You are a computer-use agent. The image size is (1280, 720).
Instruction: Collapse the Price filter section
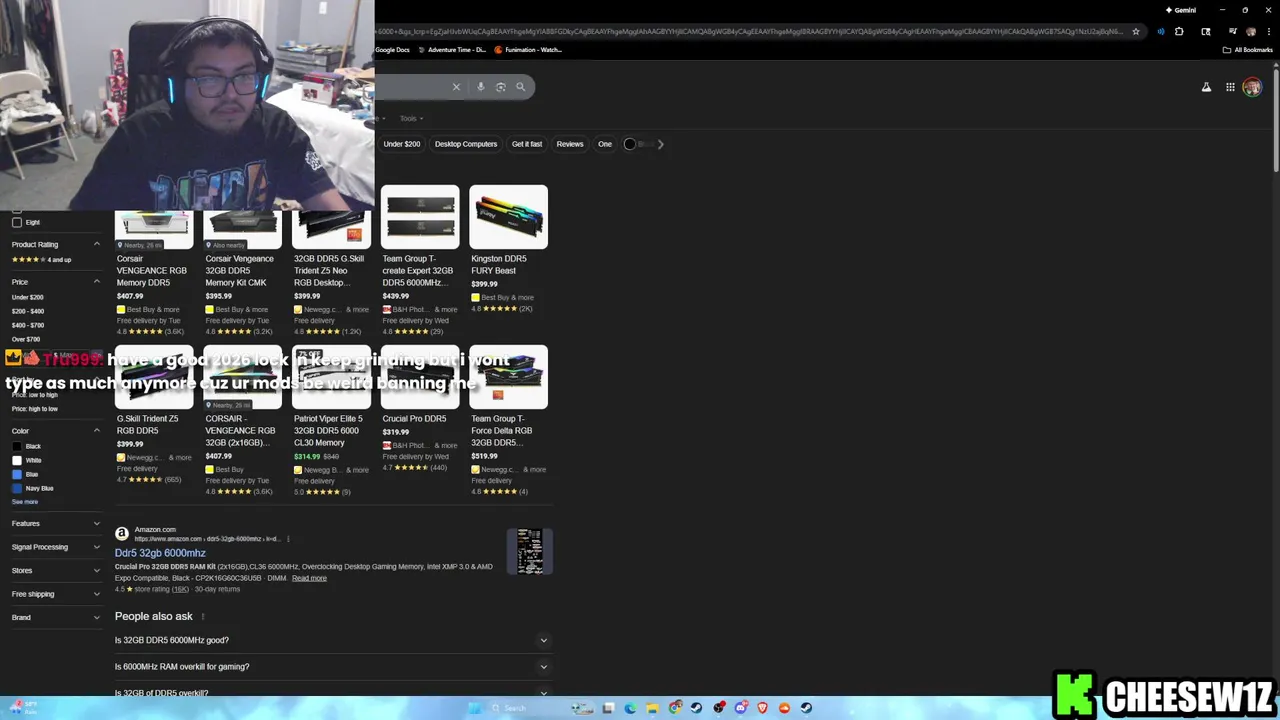(97, 282)
